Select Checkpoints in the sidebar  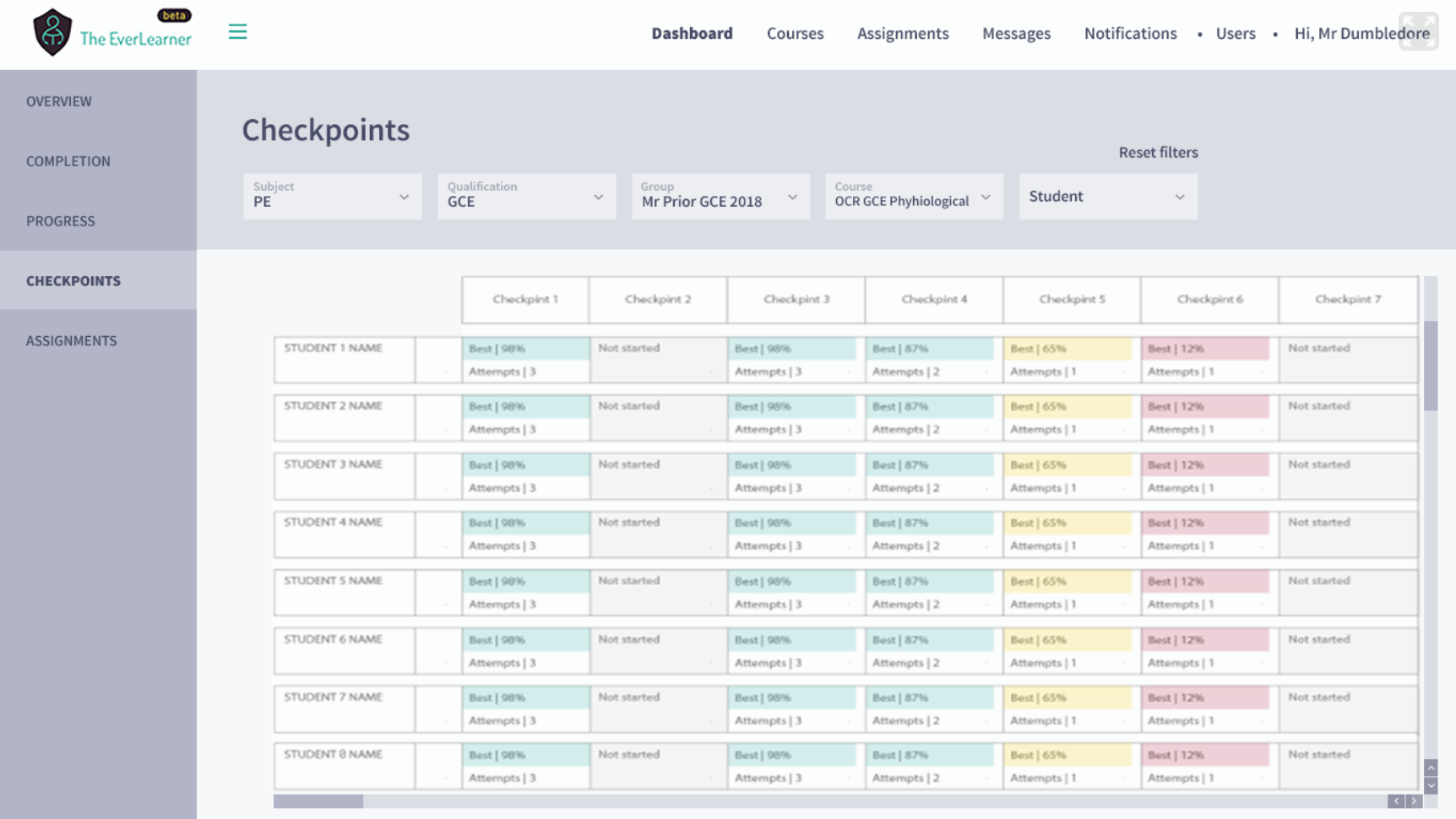(98, 280)
